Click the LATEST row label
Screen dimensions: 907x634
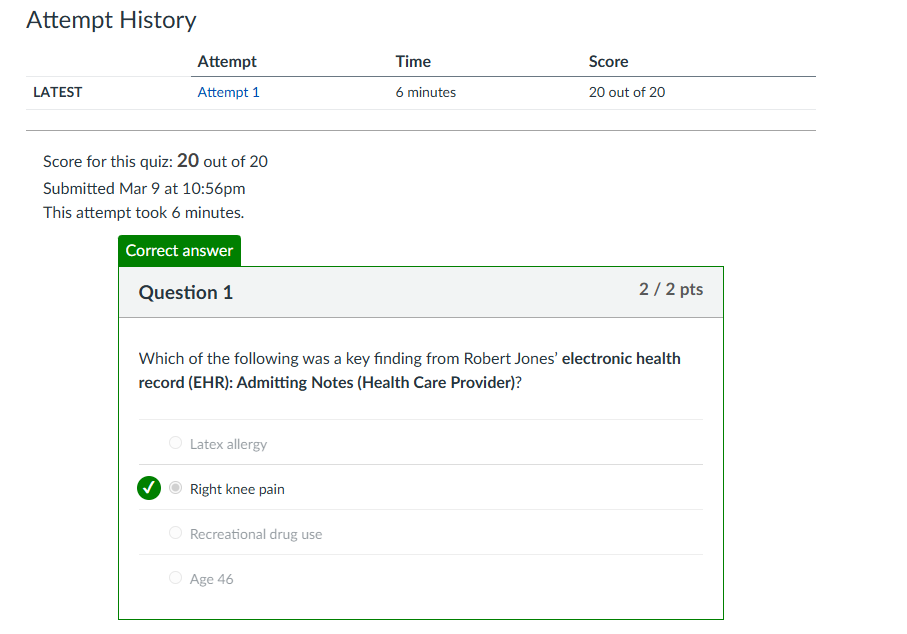click(x=58, y=92)
